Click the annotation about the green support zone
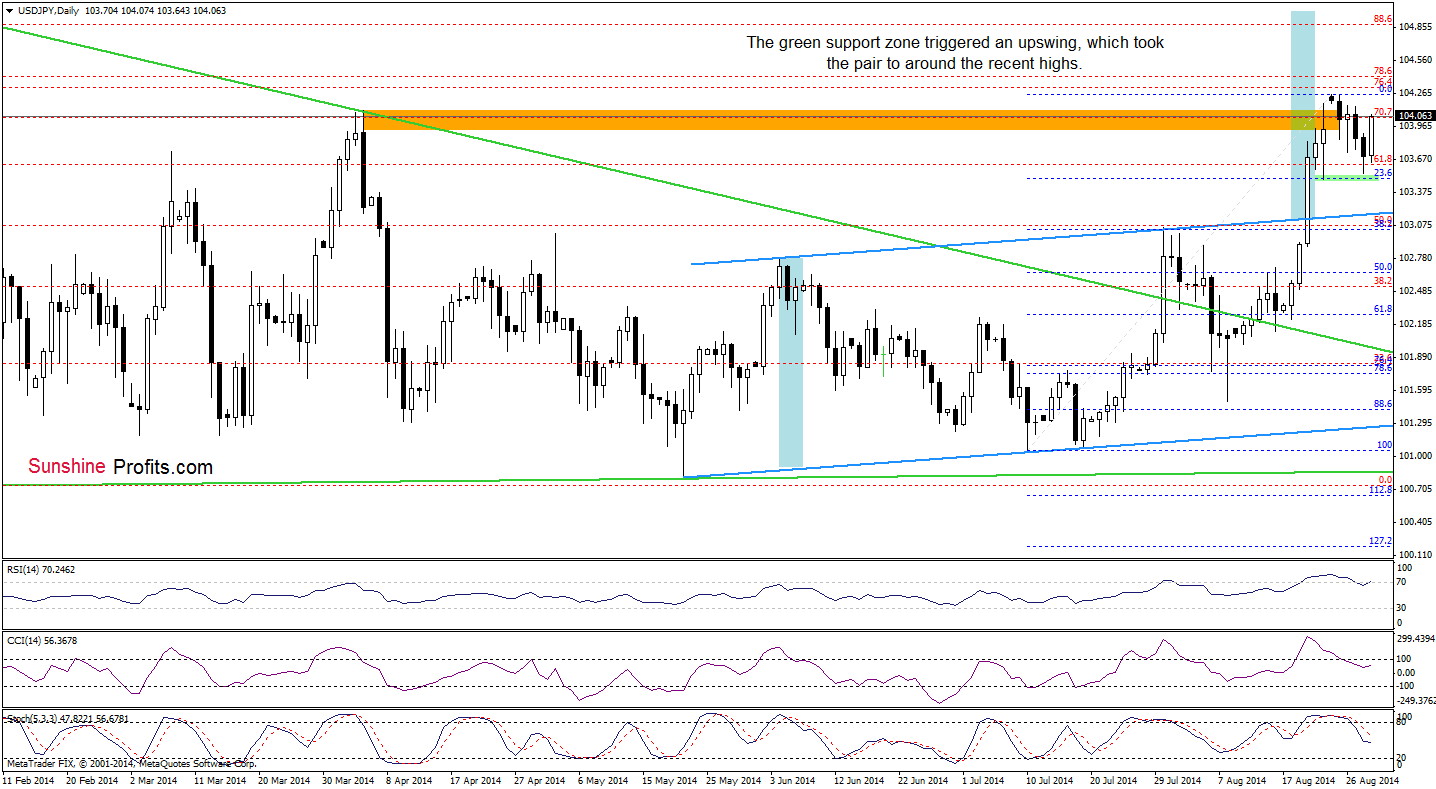 955,53
